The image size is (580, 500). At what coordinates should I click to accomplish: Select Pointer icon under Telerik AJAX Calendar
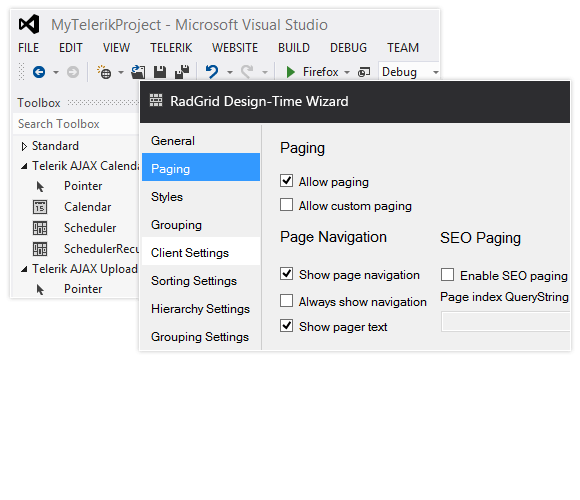click(x=40, y=187)
